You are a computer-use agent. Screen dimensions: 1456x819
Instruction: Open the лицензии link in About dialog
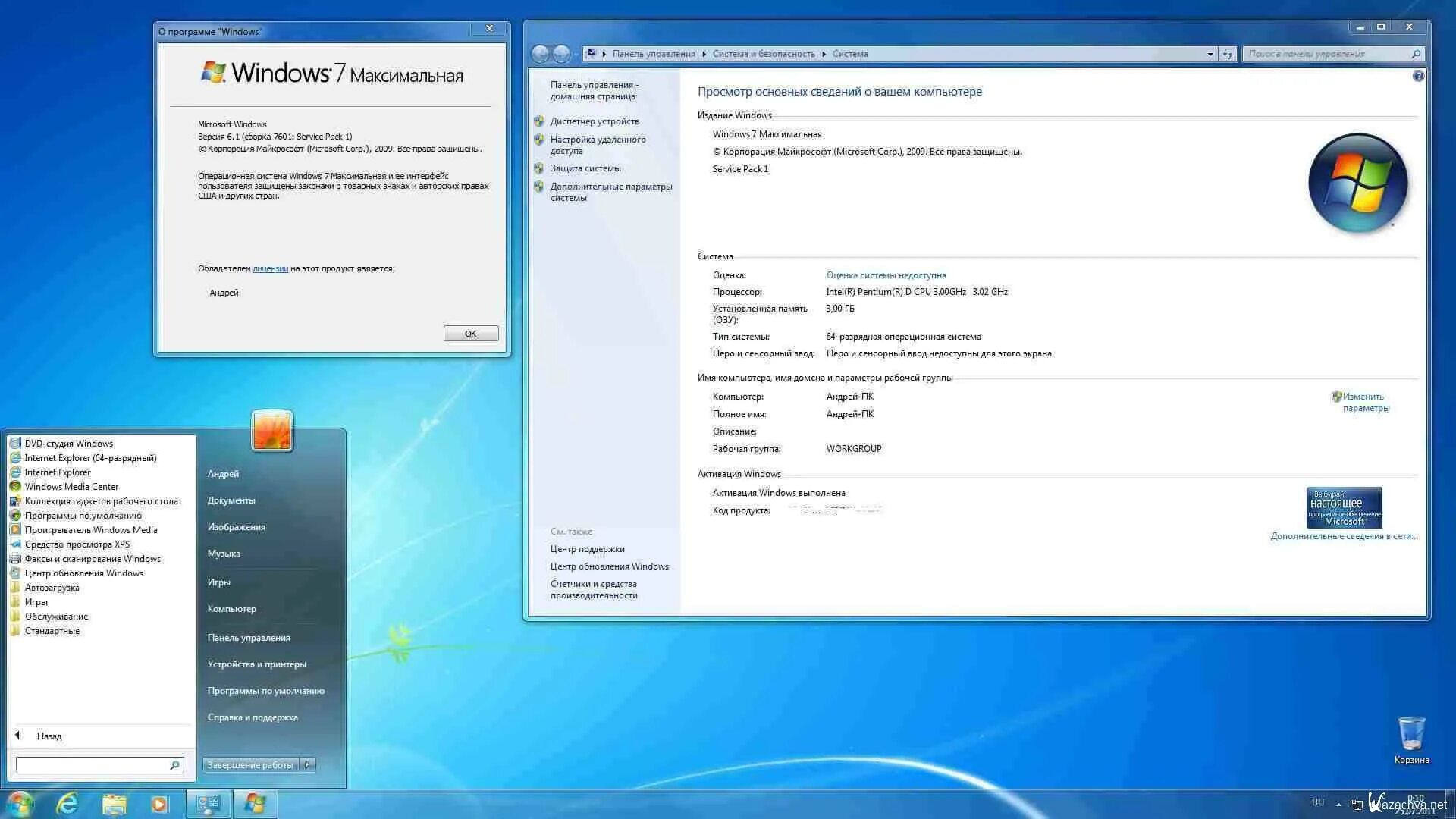pyautogui.click(x=270, y=268)
